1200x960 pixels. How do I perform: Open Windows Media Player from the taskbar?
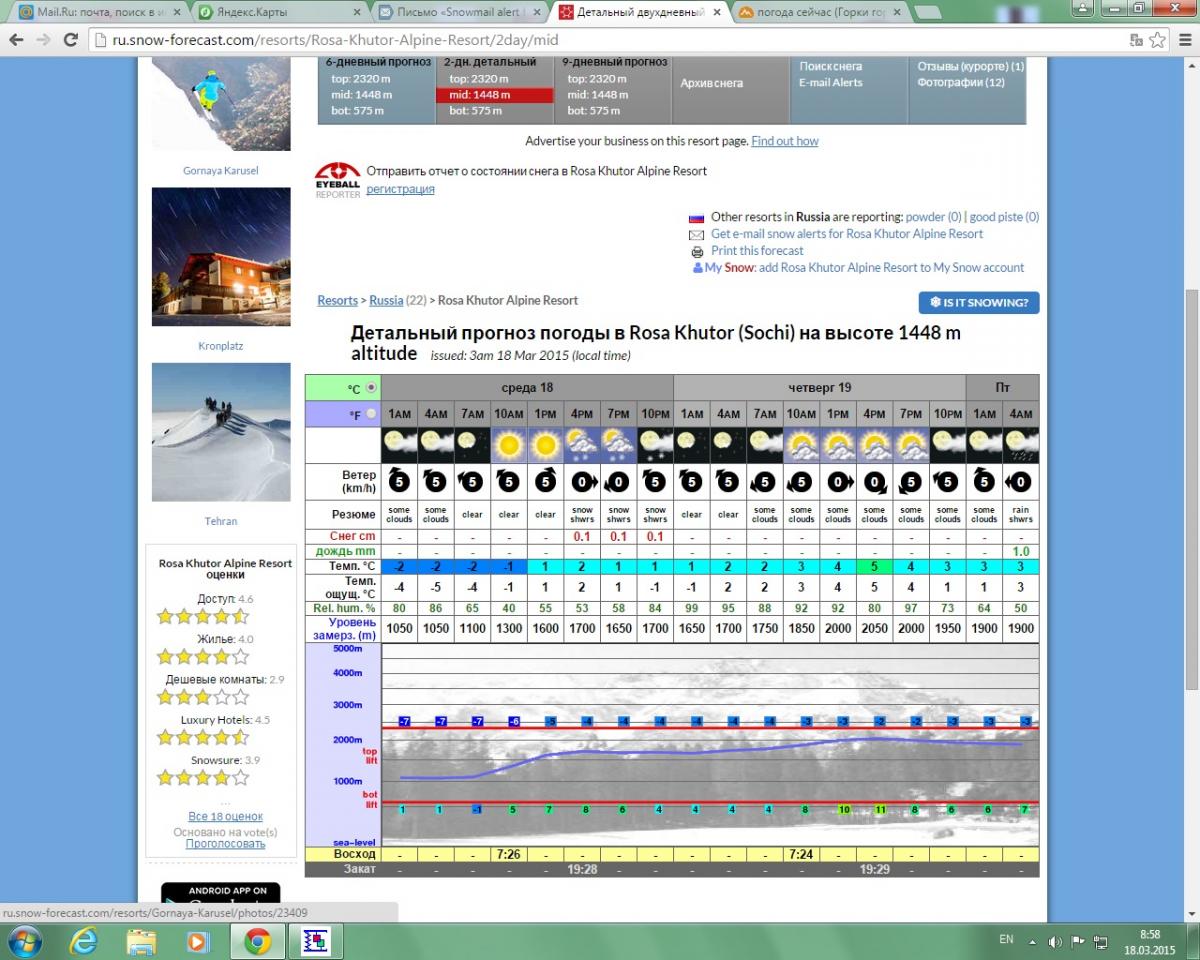(x=198, y=941)
